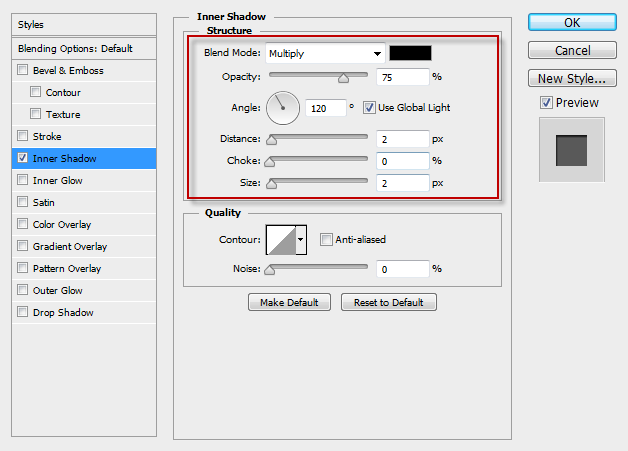The height and width of the screenshot is (451, 628).
Task: Enable the Inner Glow checkbox
Action: click(x=23, y=180)
